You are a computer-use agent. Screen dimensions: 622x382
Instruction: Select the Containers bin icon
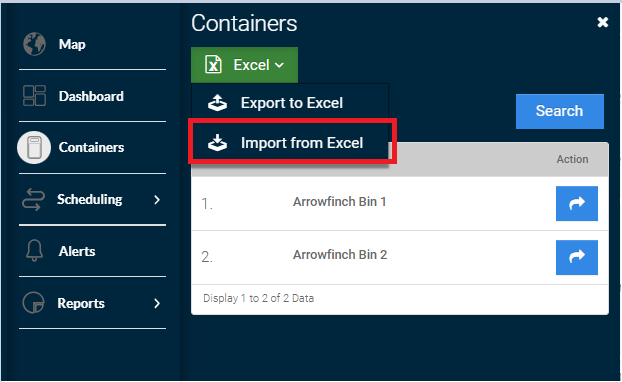34,147
